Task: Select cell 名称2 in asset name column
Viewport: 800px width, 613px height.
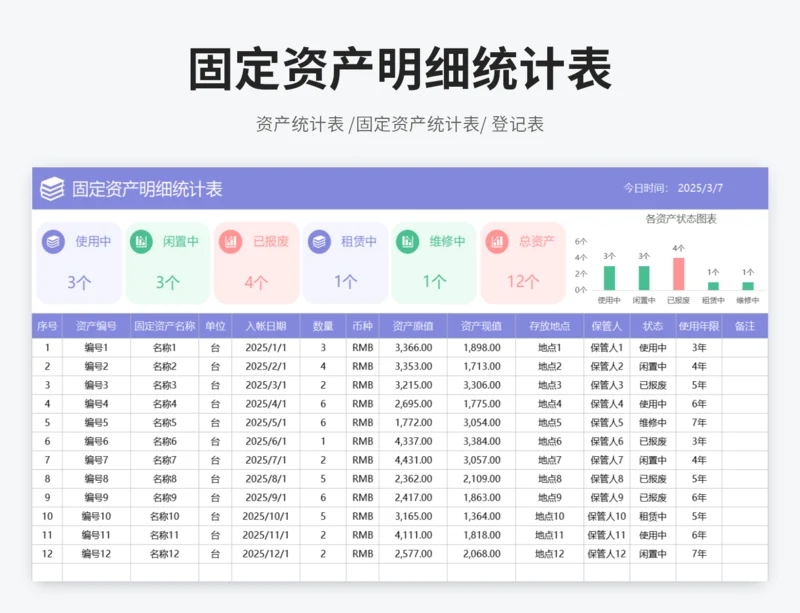Action: click(x=164, y=366)
